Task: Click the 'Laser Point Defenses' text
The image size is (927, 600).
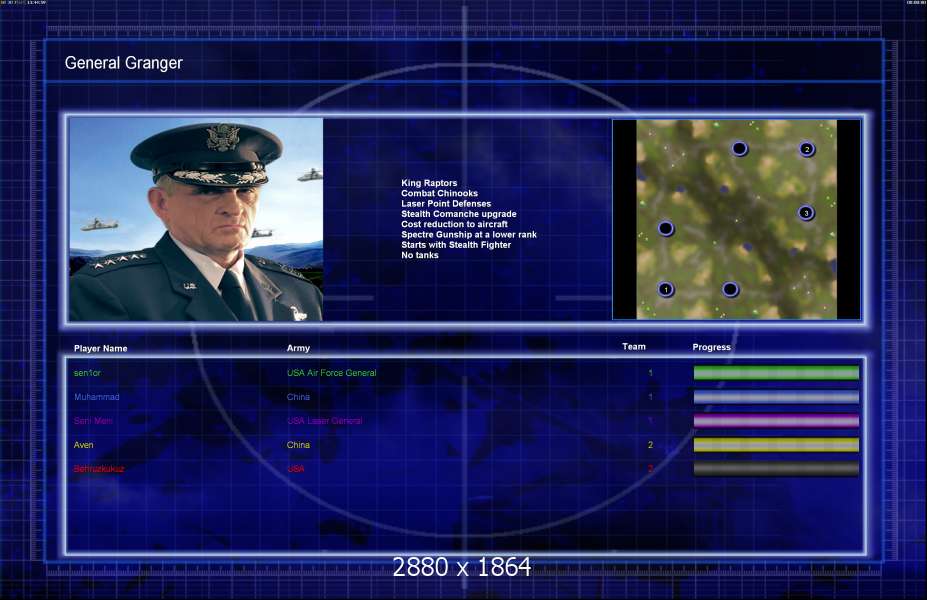Action: click(446, 203)
